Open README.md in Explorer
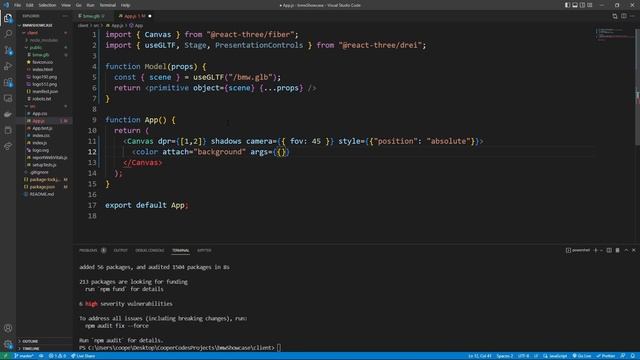The width and height of the screenshot is (640, 360). [x=44, y=194]
